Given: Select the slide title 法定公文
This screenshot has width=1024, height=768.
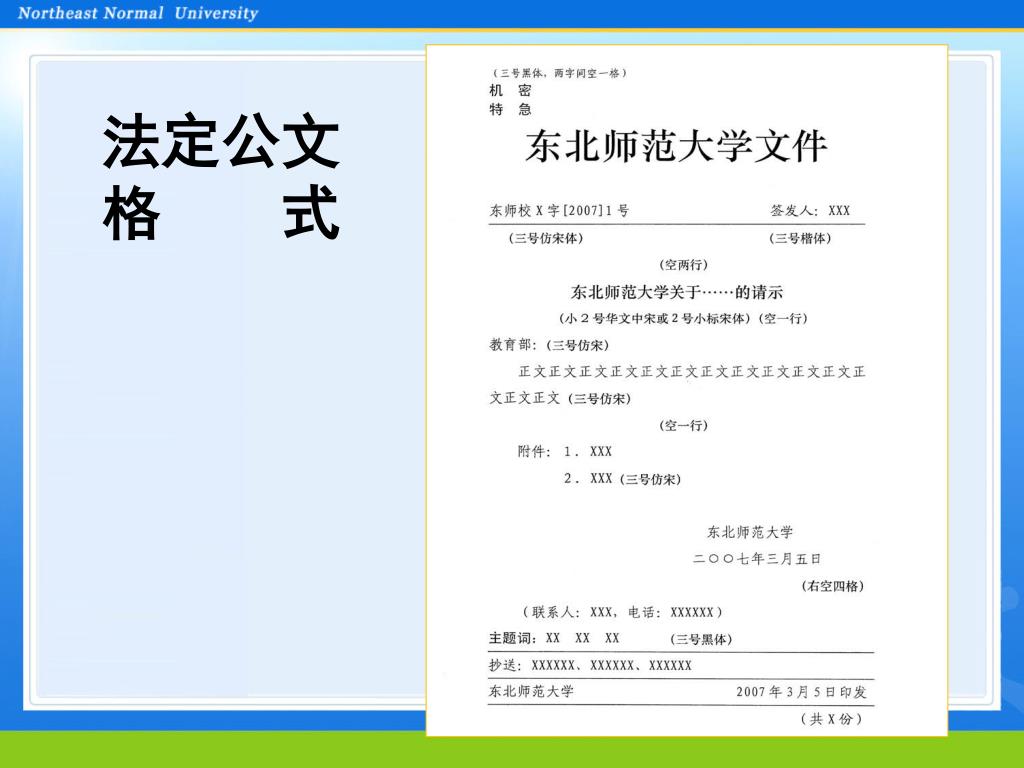Looking at the screenshot, I should [x=221, y=140].
